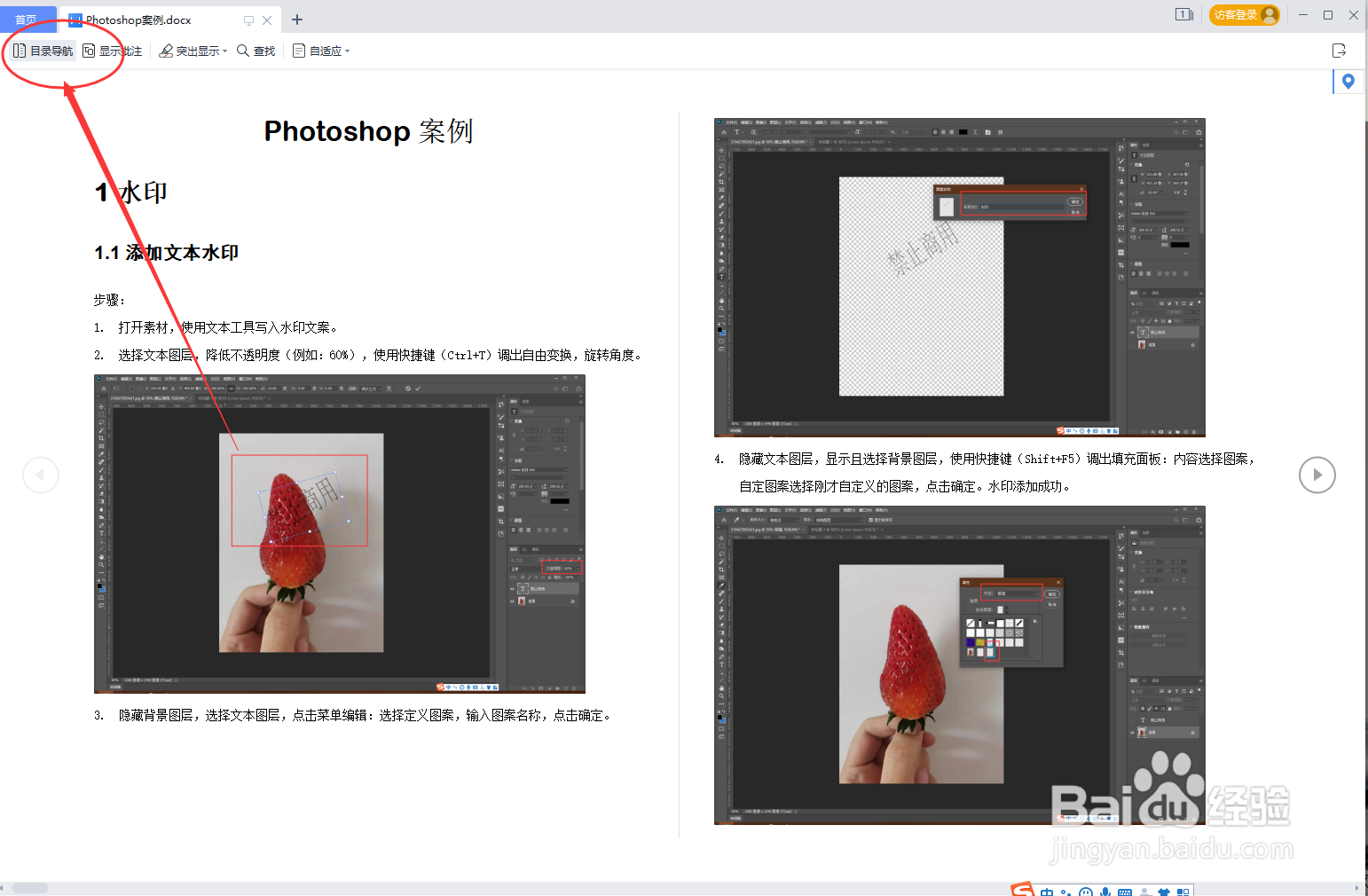The height and width of the screenshot is (896, 1368).
Task: Click the fill-panel strawberry screenshot image
Action: 960,665
